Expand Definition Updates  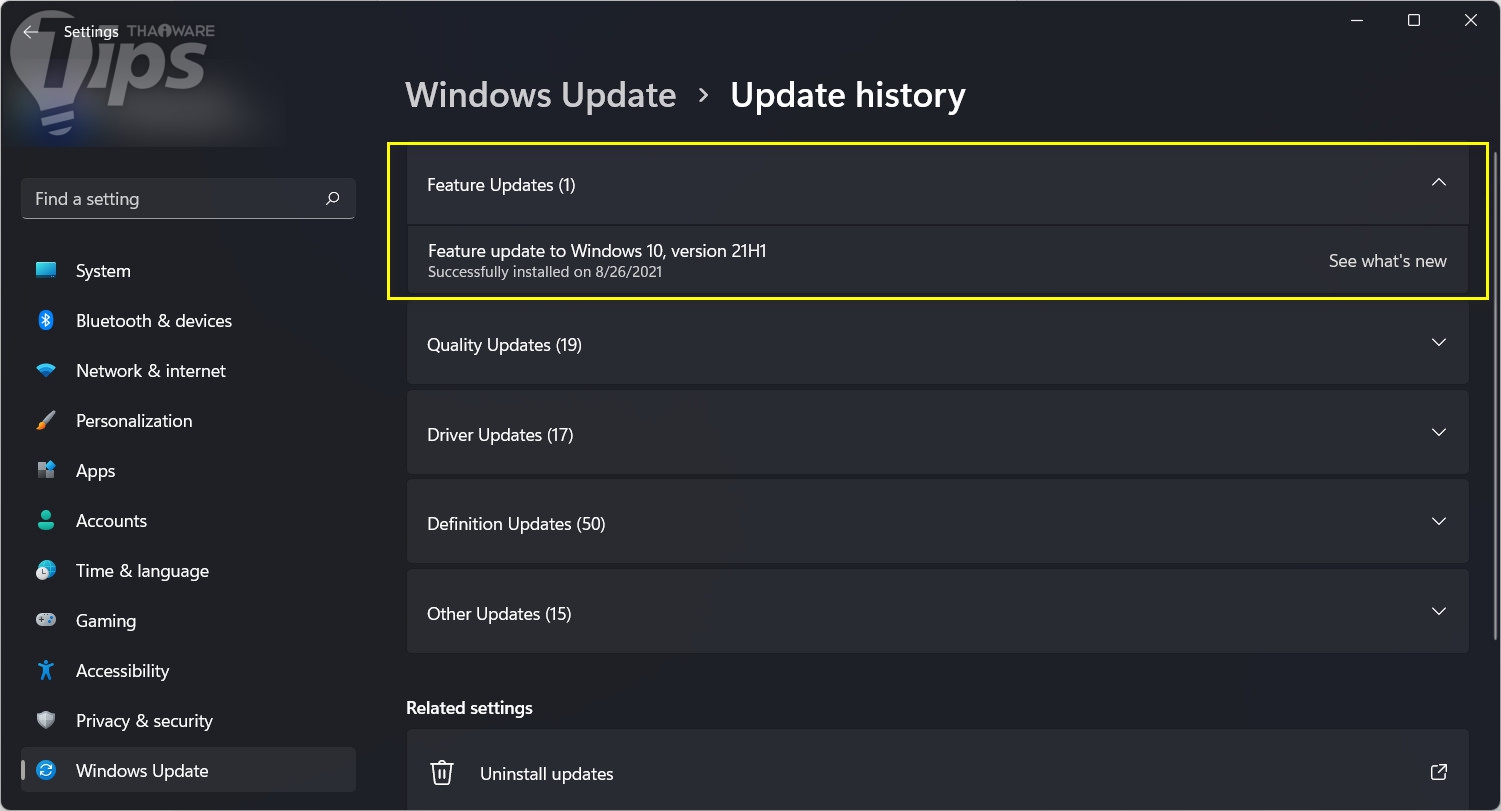[x=1439, y=521]
